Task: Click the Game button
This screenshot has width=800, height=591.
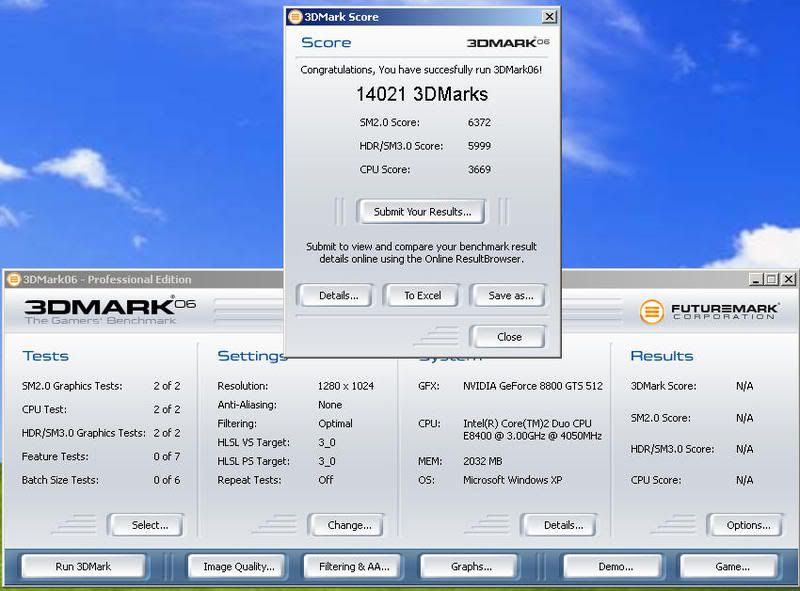Action: click(x=732, y=567)
